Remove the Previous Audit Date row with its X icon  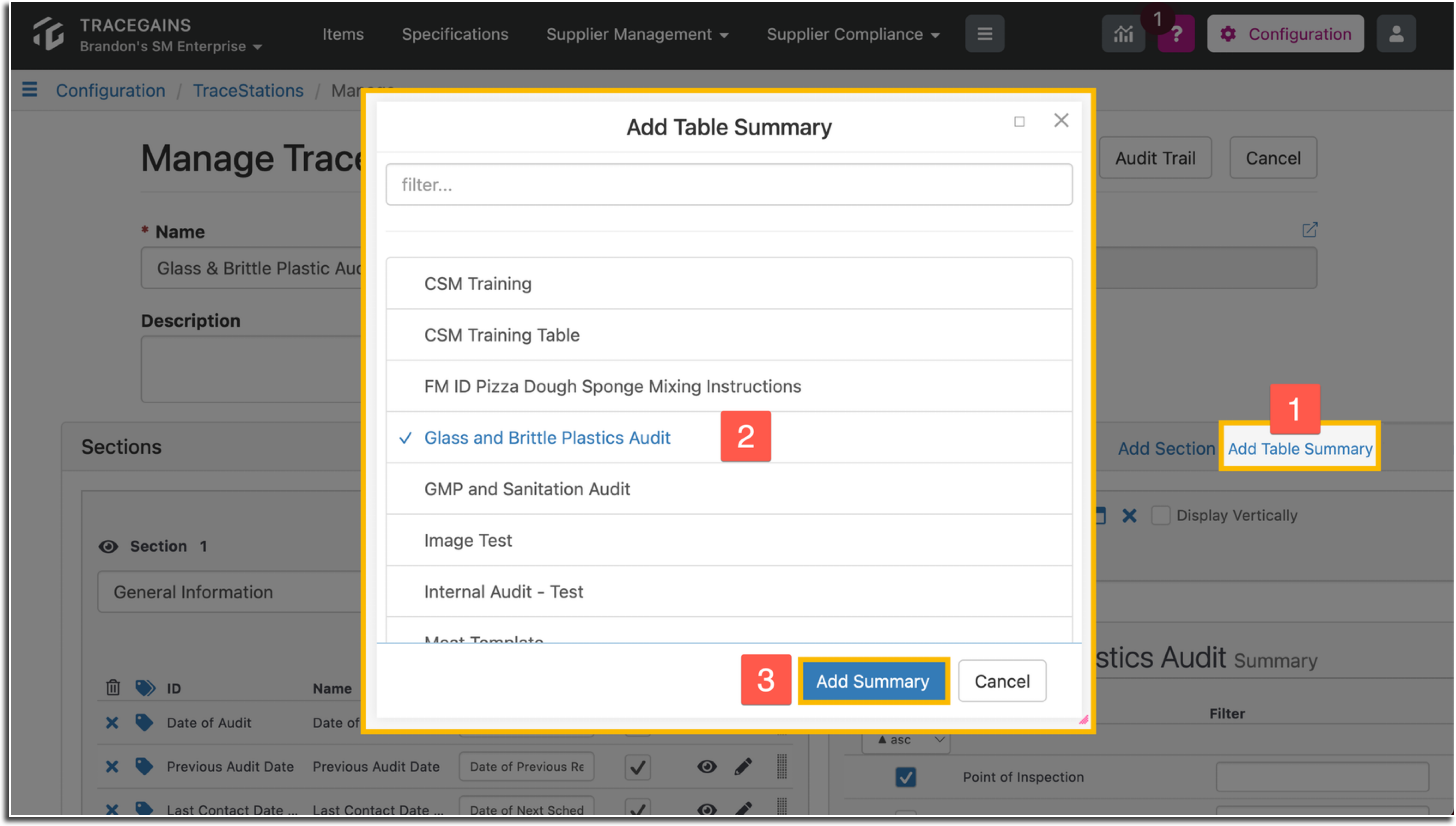(112, 766)
